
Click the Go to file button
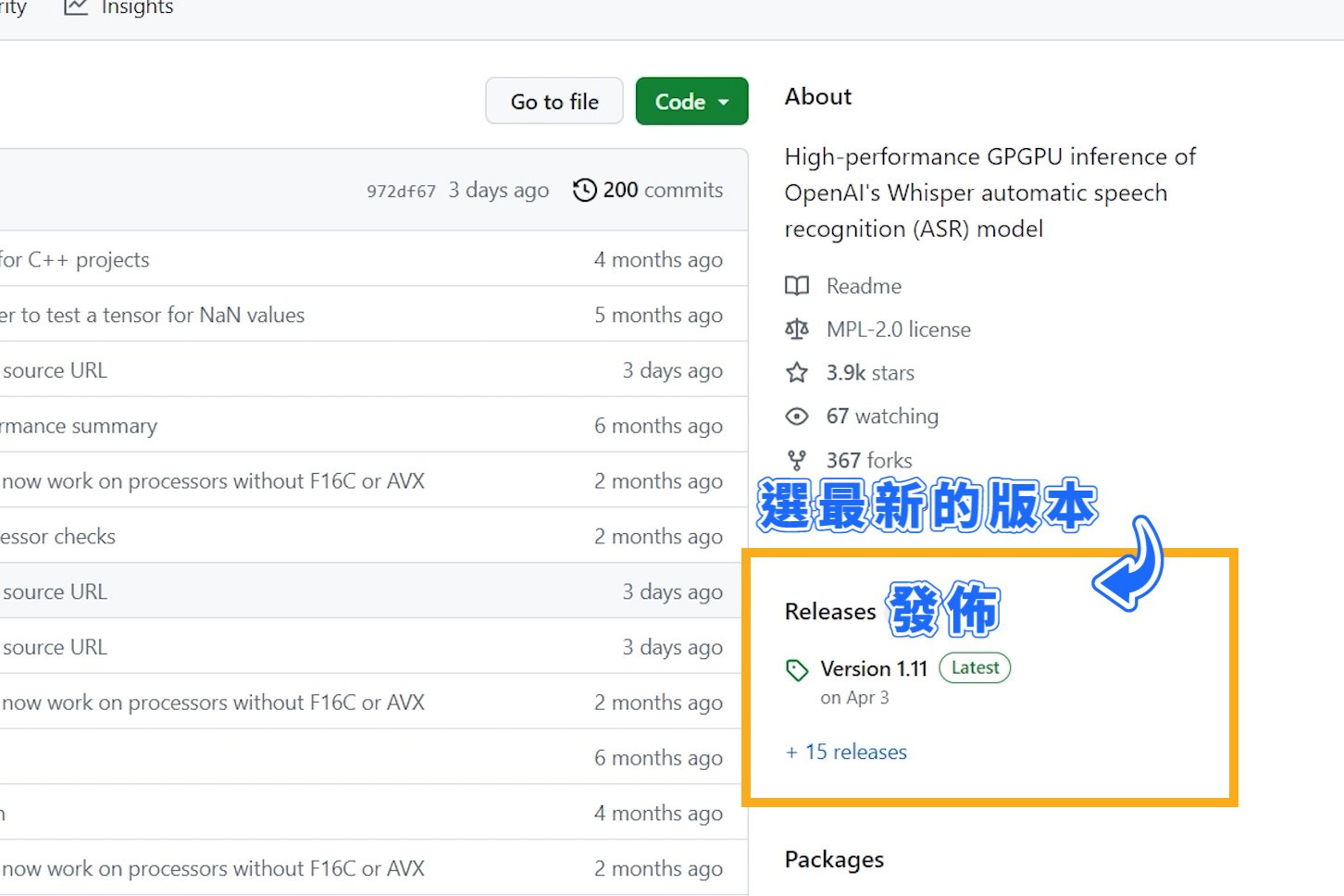pos(554,101)
